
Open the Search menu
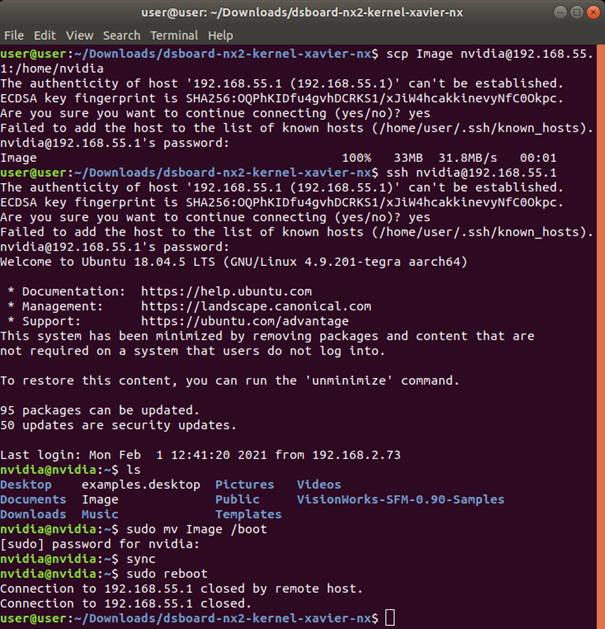coord(122,35)
